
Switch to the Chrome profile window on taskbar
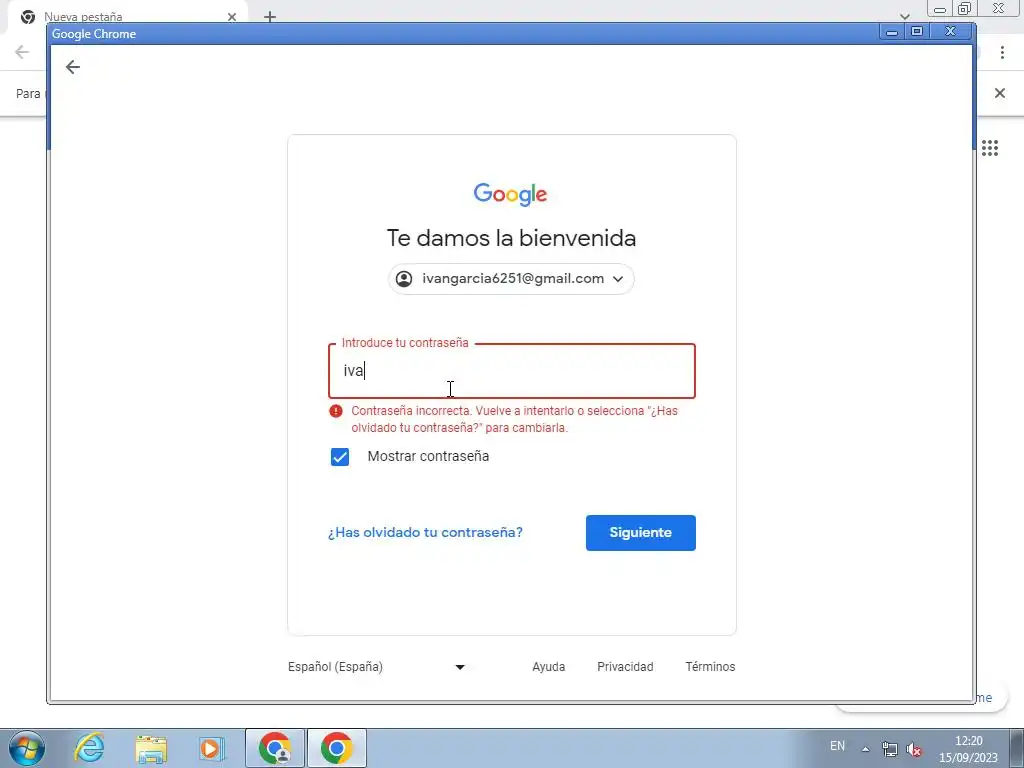275,748
